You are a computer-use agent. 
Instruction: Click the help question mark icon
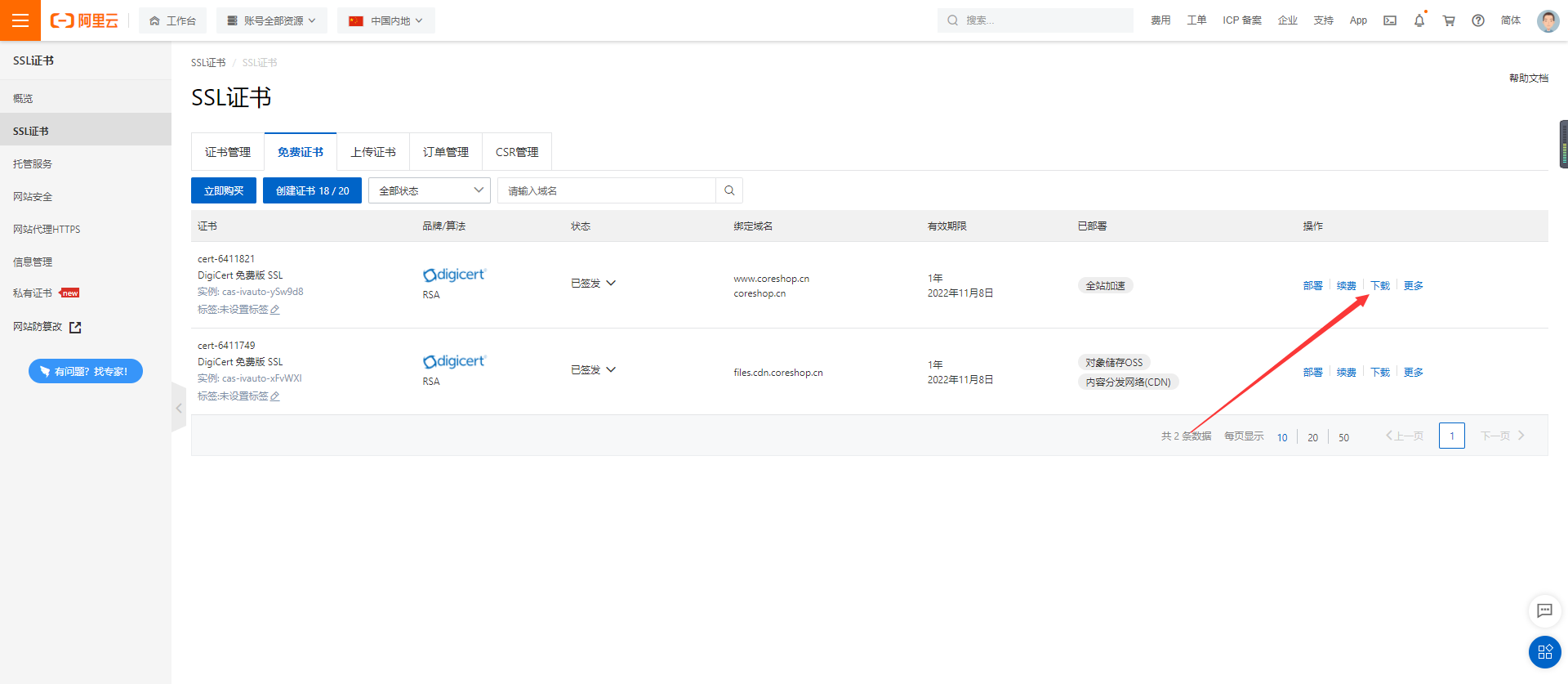pos(1478,20)
